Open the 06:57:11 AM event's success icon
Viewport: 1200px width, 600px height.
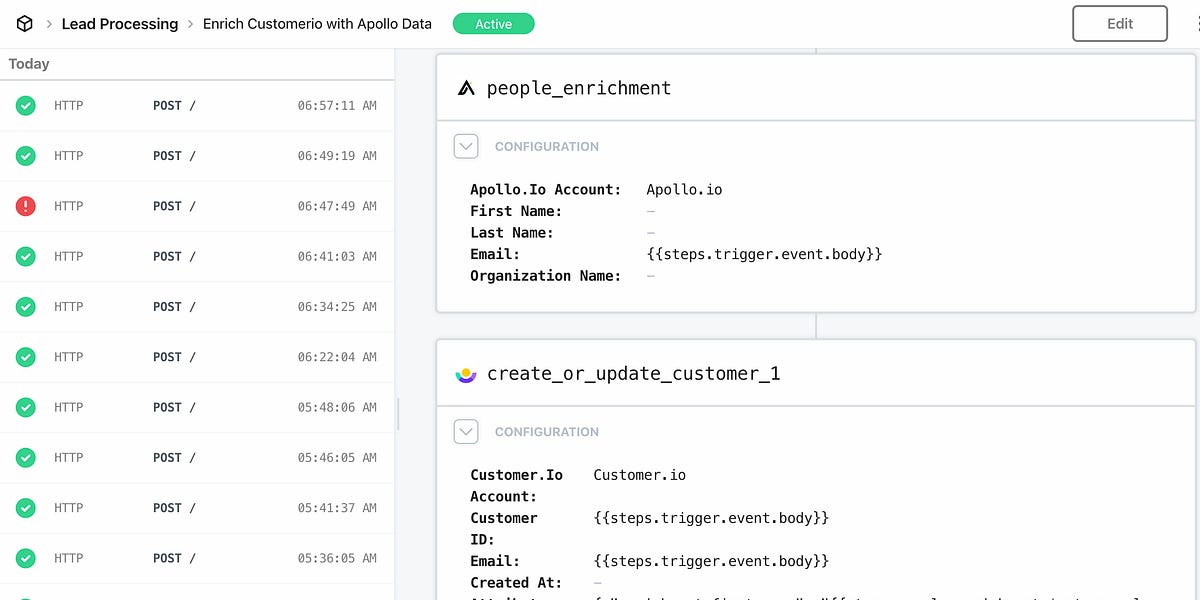tap(26, 105)
